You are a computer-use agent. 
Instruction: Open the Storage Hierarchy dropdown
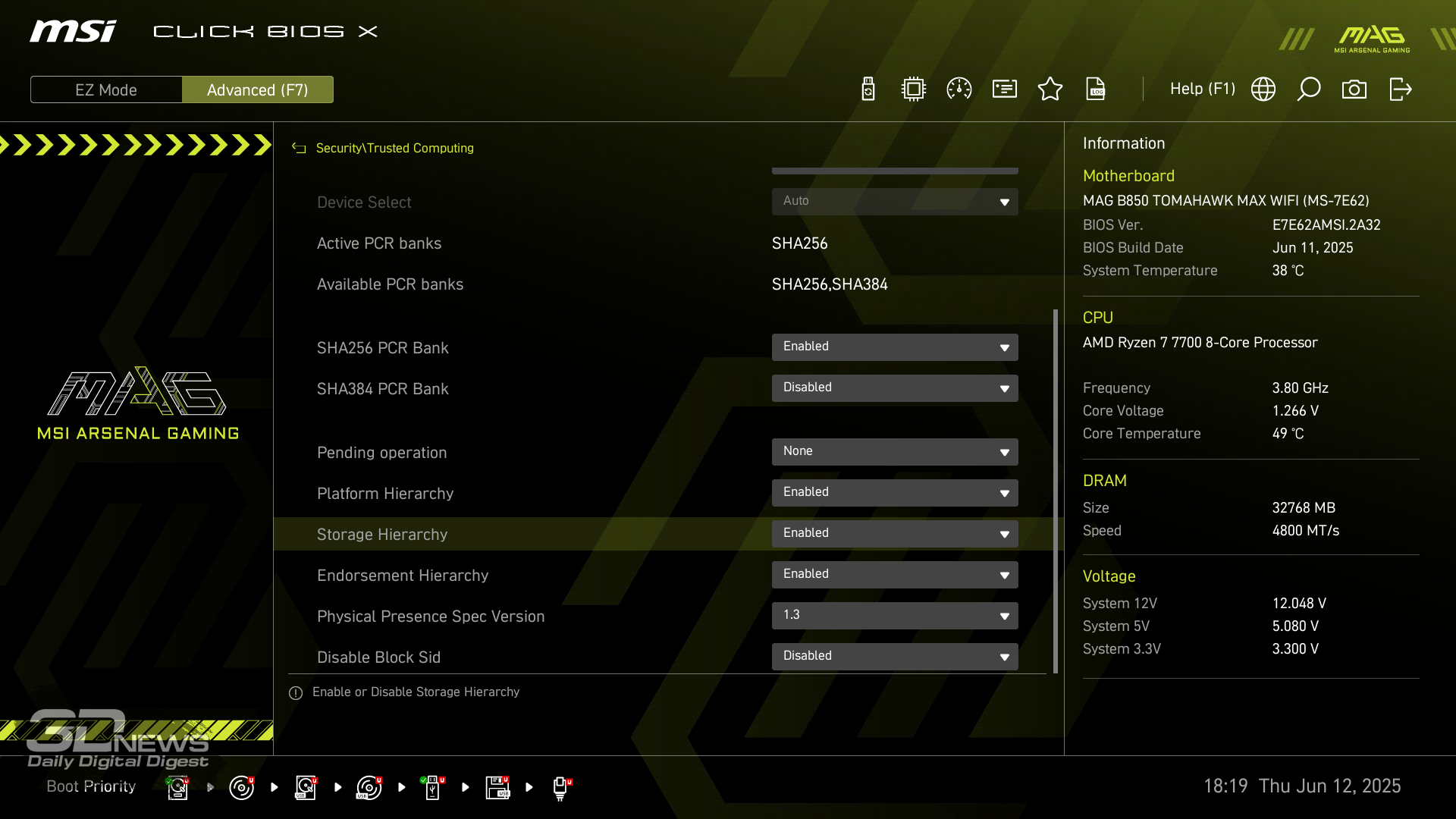pyautogui.click(x=895, y=533)
